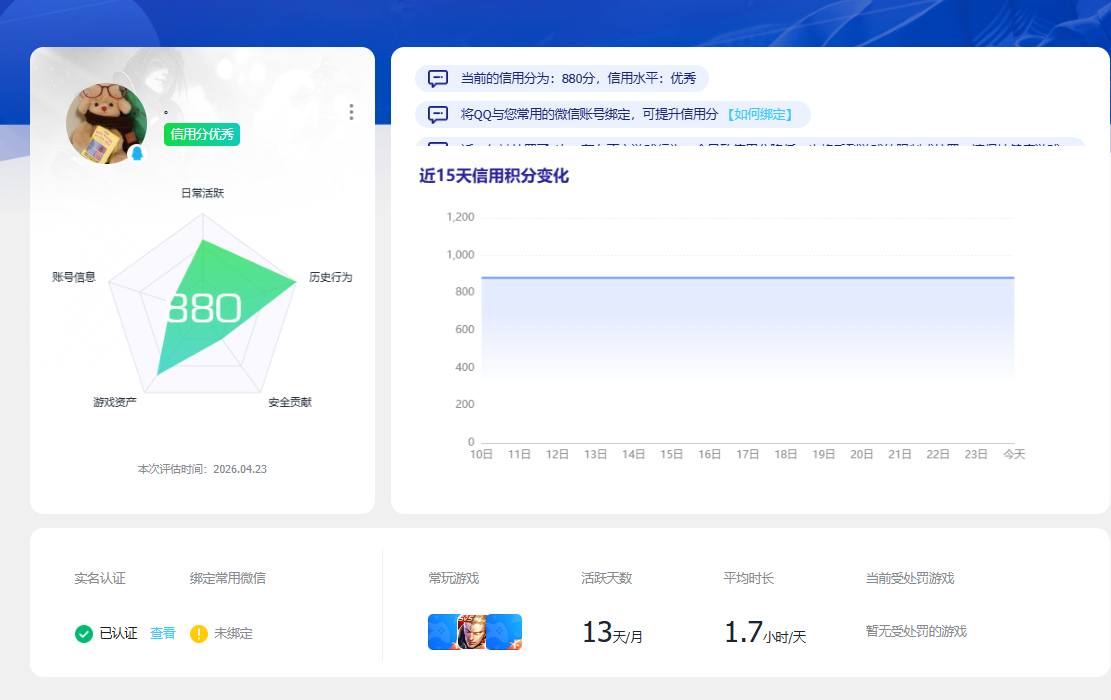Open the three-dot menu on profile card
Screen dimensions: 1111x700
[351, 112]
